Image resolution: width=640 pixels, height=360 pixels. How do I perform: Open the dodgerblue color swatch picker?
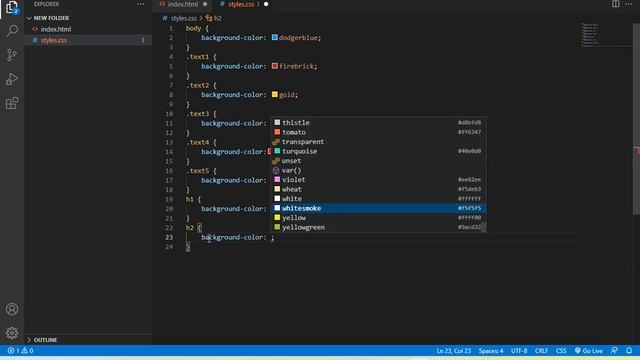tap(275, 37)
